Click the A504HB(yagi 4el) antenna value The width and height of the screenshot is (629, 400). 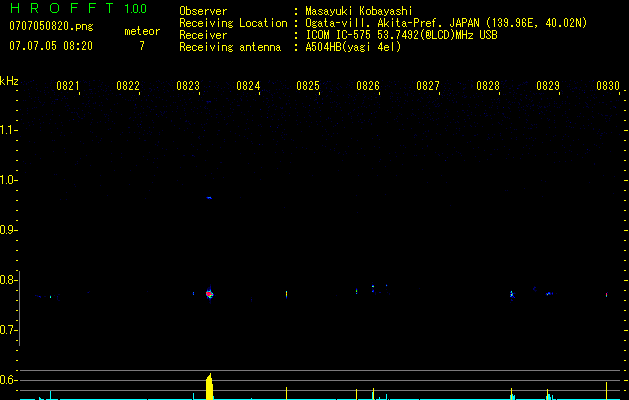pos(353,47)
